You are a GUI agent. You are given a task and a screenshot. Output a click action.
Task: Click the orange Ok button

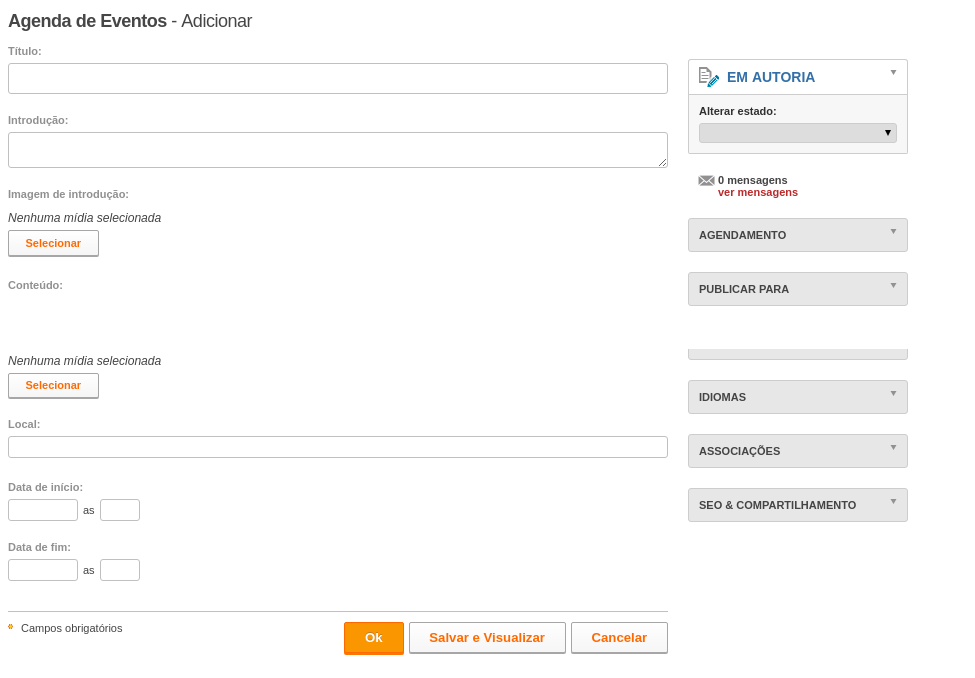point(374,638)
